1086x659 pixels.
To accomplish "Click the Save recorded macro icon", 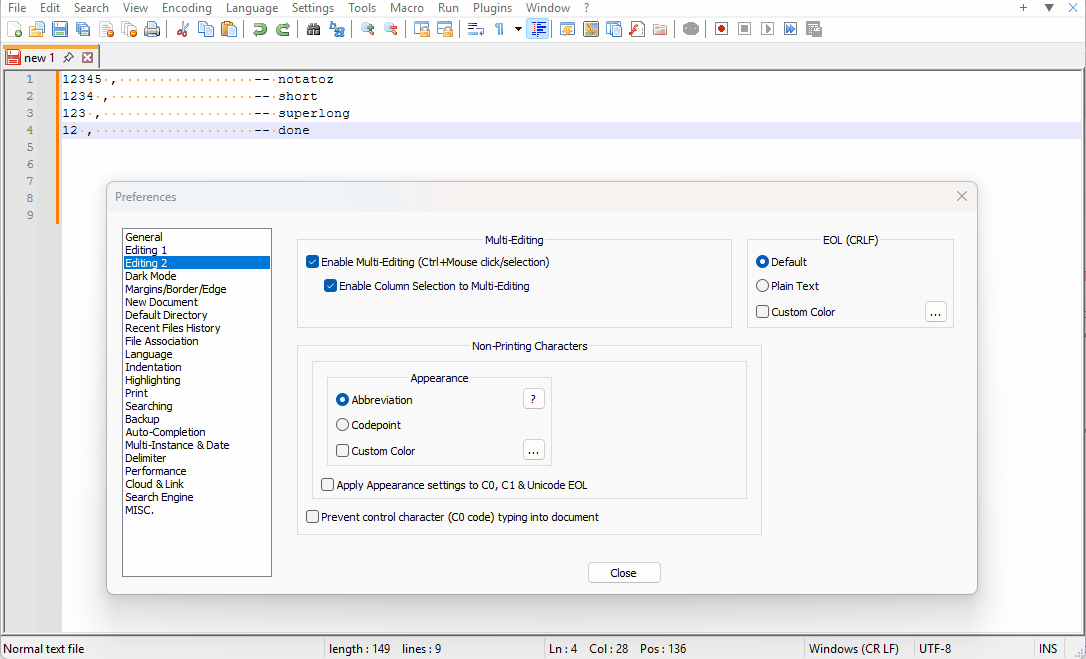I will click(814, 29).
